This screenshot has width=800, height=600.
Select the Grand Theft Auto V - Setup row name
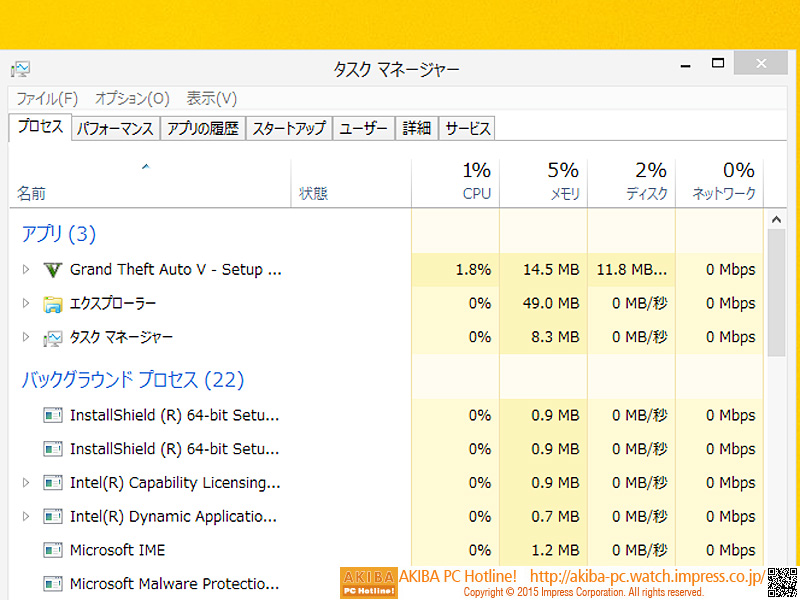tap(176, 269)
